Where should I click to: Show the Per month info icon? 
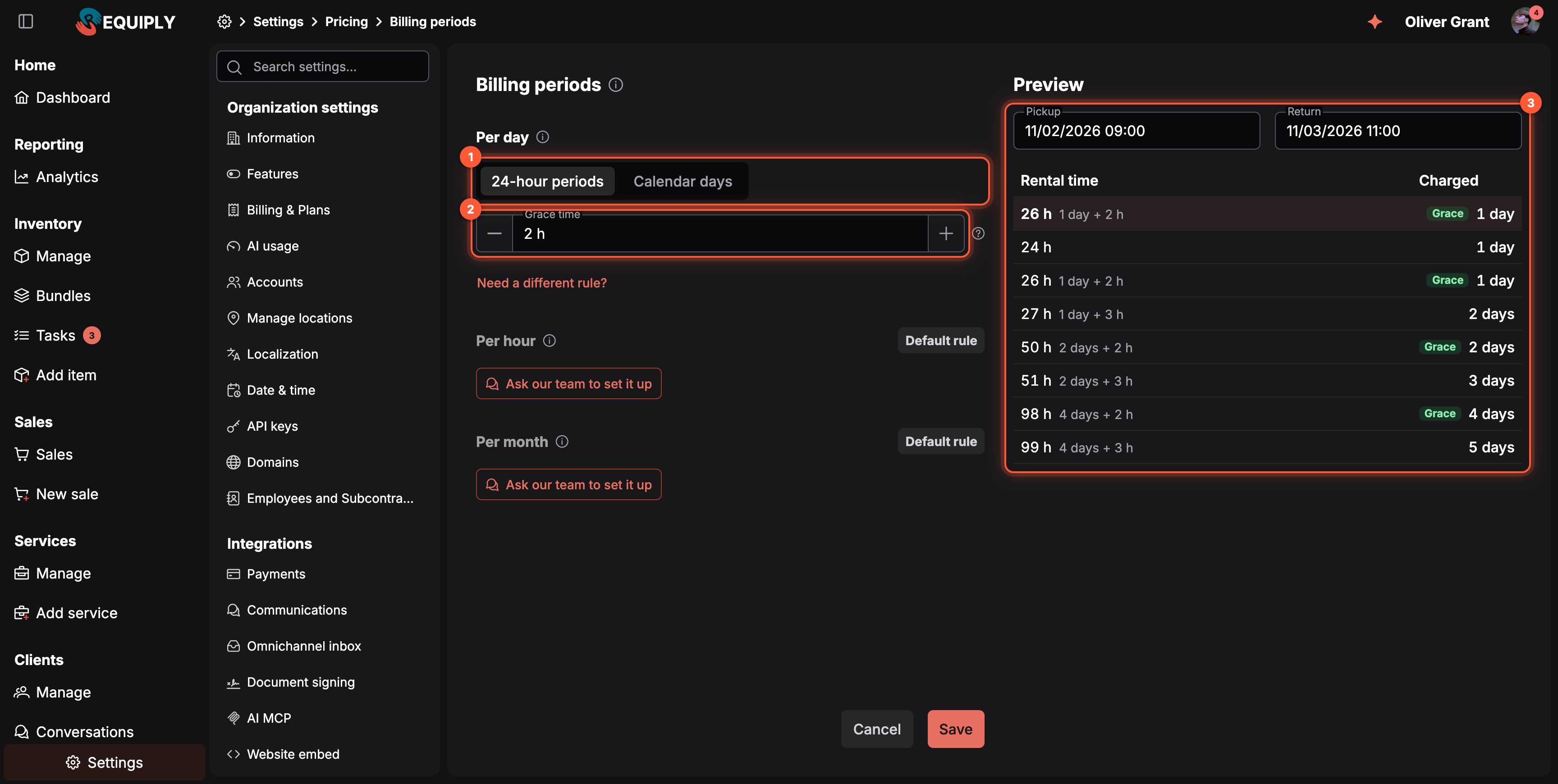pyautogui.click(x=562, y=442)
